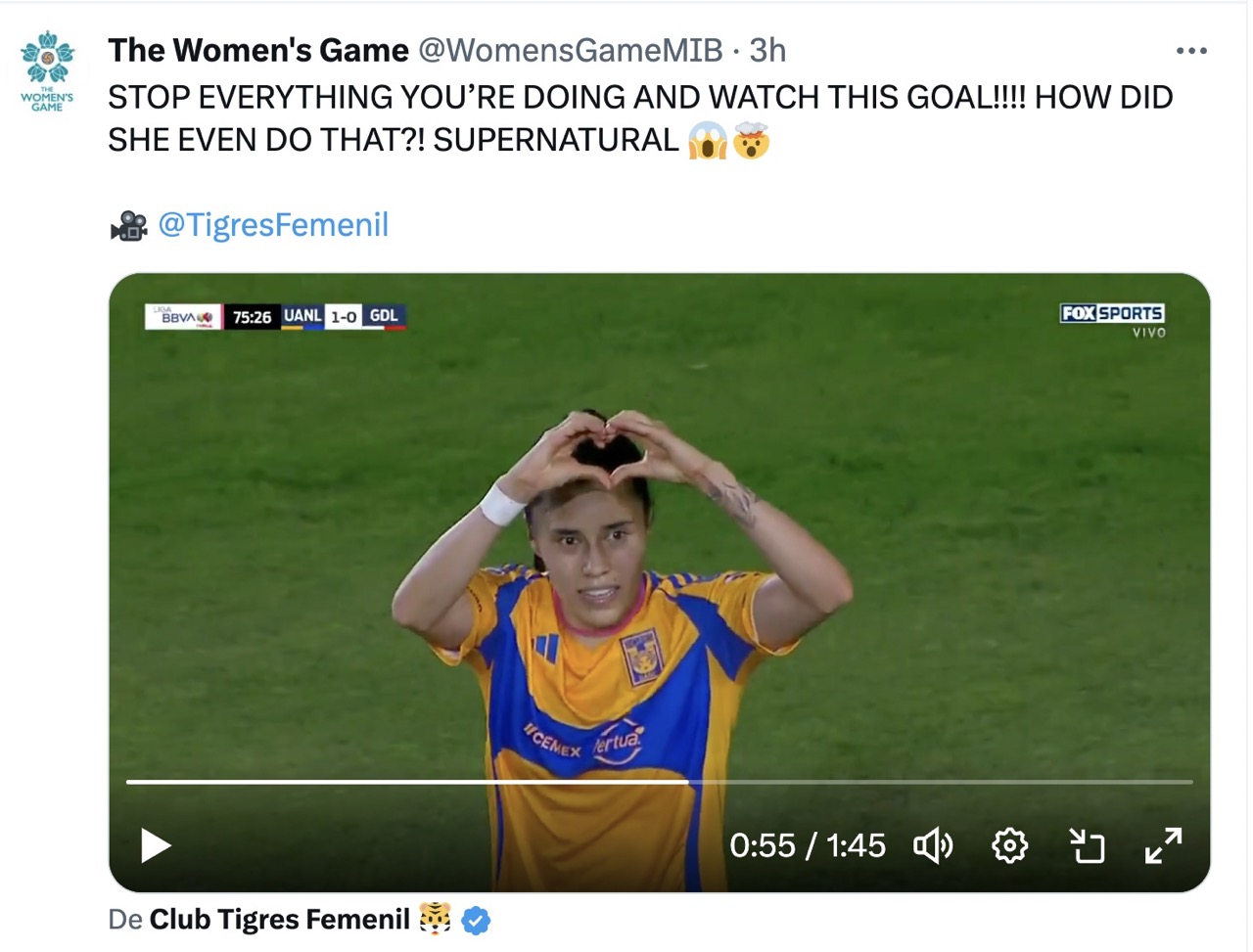Screen dimensions: 1253x952
Task: Open the Club Tigres Femenil source link
Action: click(279, 920)
